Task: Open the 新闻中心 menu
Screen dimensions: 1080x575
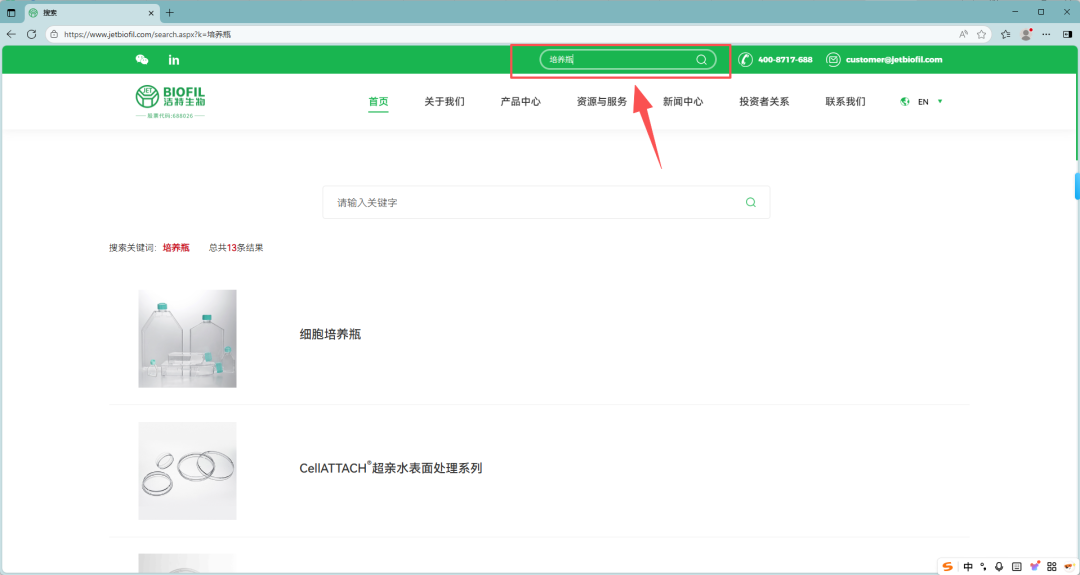Action: coord(683,101)
